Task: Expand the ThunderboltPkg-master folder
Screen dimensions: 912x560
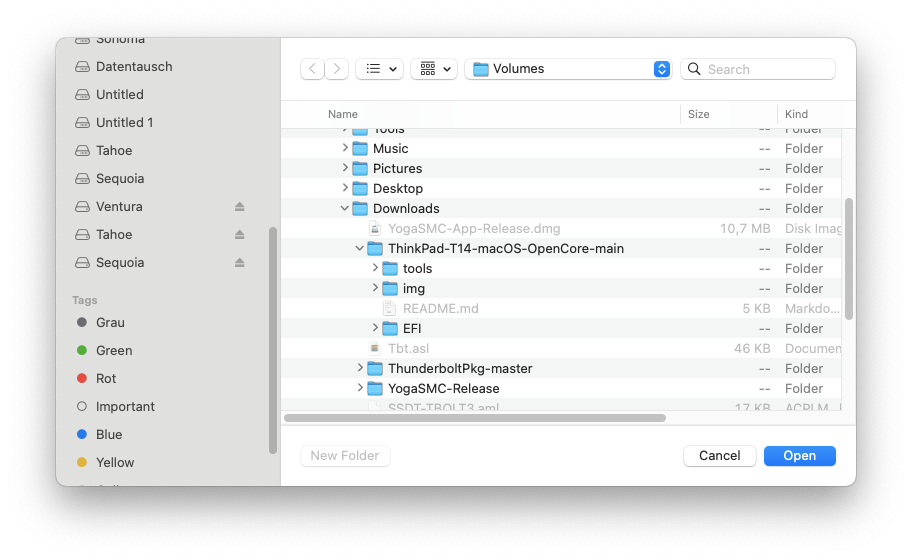Action: coord(360,368)
